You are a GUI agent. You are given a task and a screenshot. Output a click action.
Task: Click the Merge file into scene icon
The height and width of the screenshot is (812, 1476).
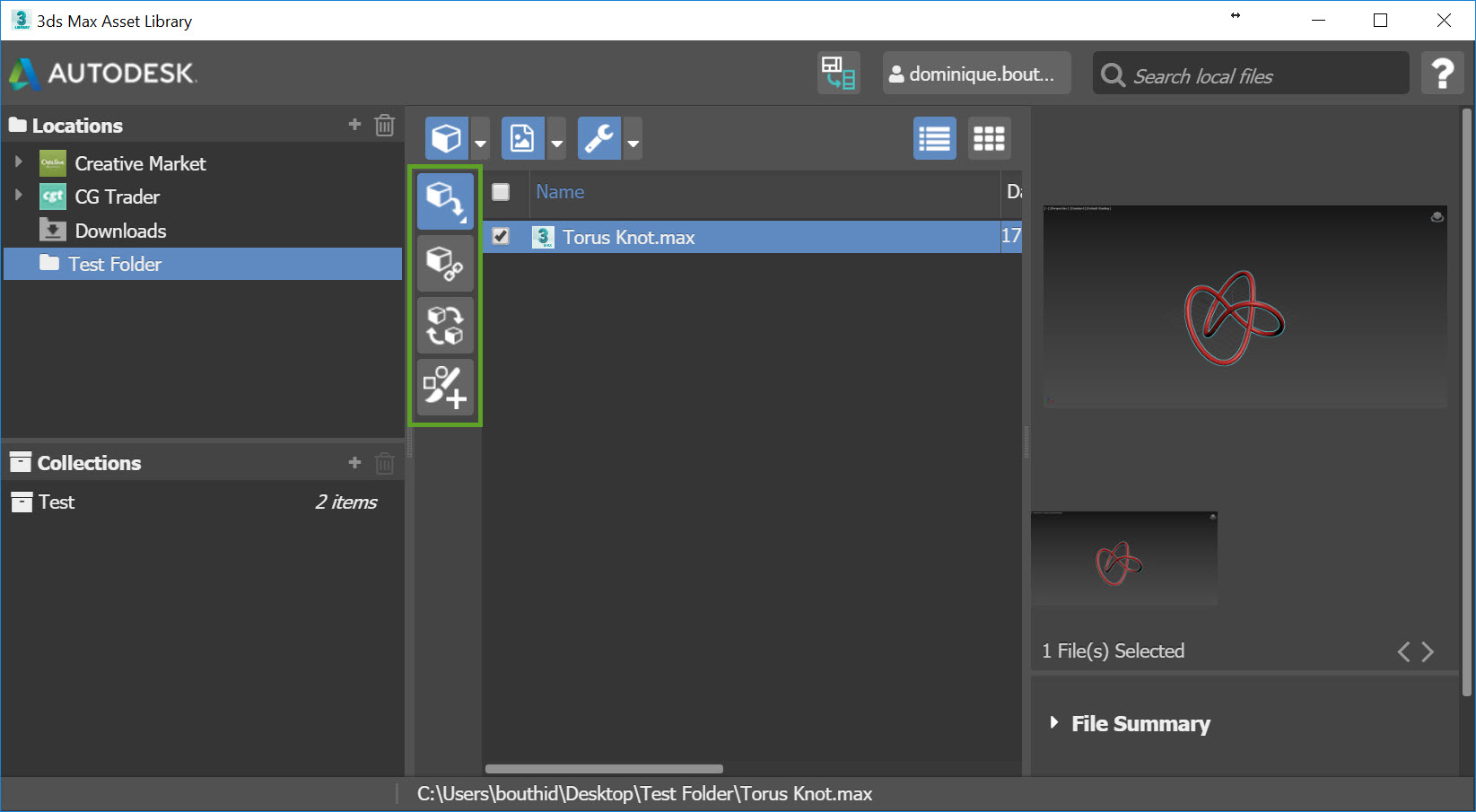[x=445, y=201]
